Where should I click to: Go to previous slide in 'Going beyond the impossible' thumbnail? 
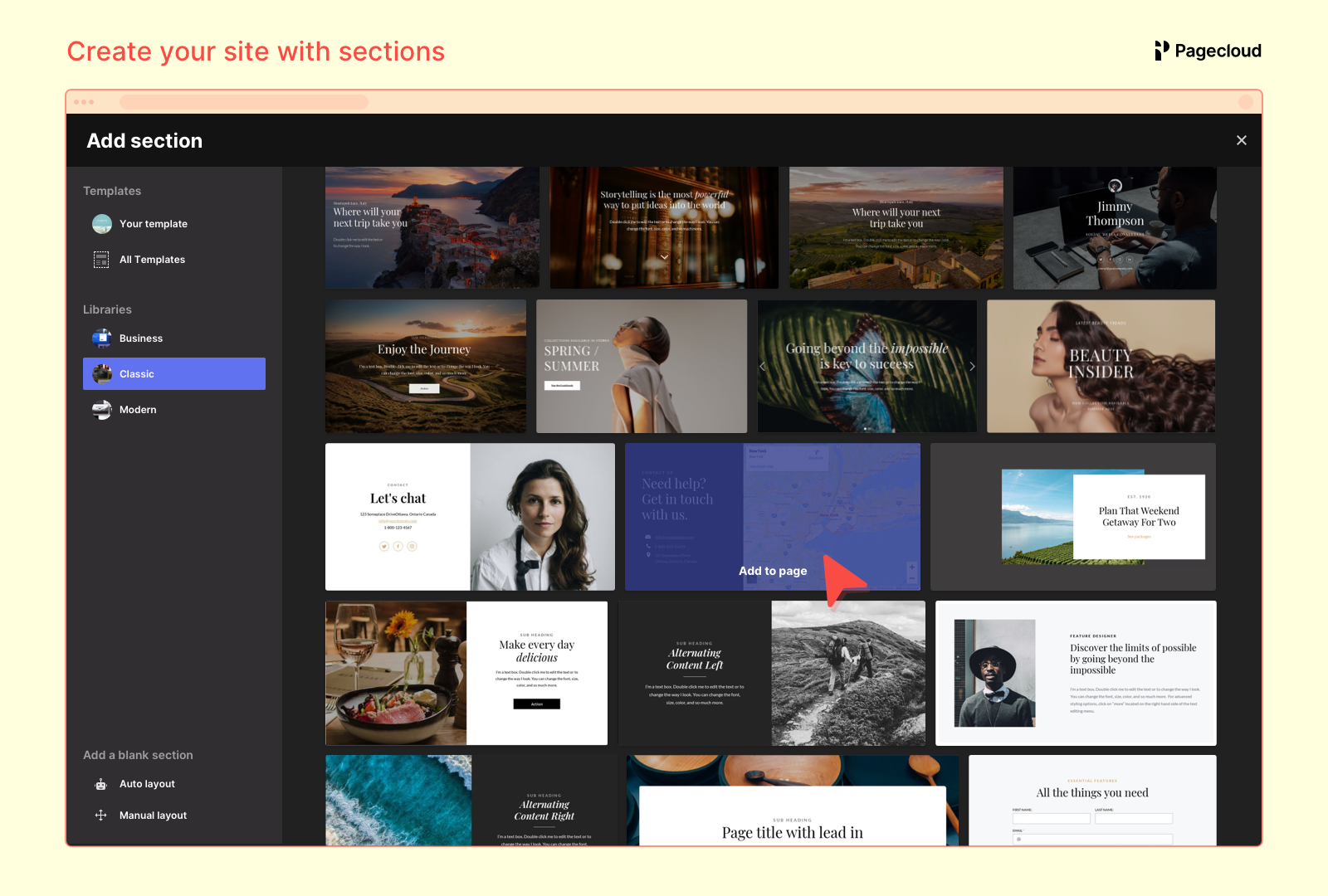[763, 366]
